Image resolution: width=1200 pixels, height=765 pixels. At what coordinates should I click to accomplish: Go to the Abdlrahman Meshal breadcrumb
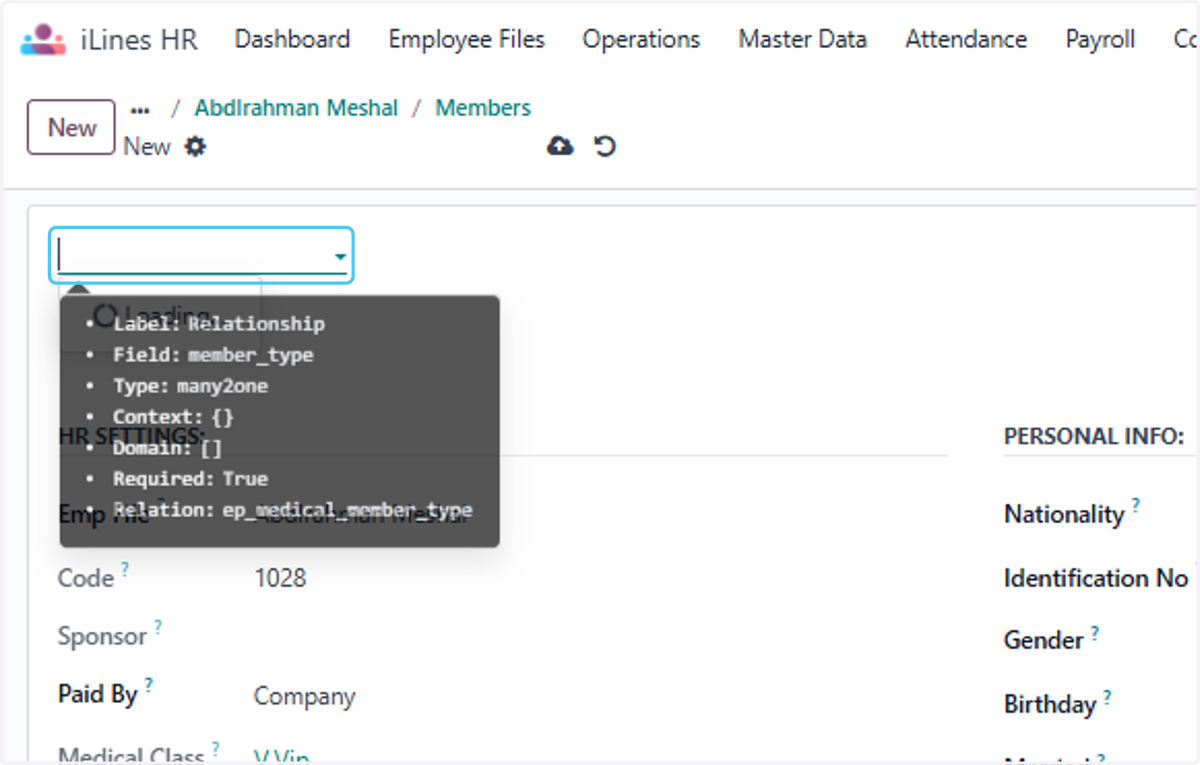coord(296,108)
